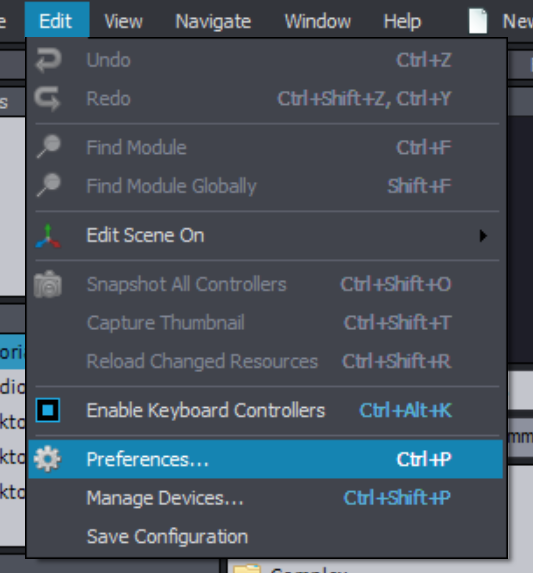
Task: Click the Edit Scene On axes icon
Action: point(48,236)
